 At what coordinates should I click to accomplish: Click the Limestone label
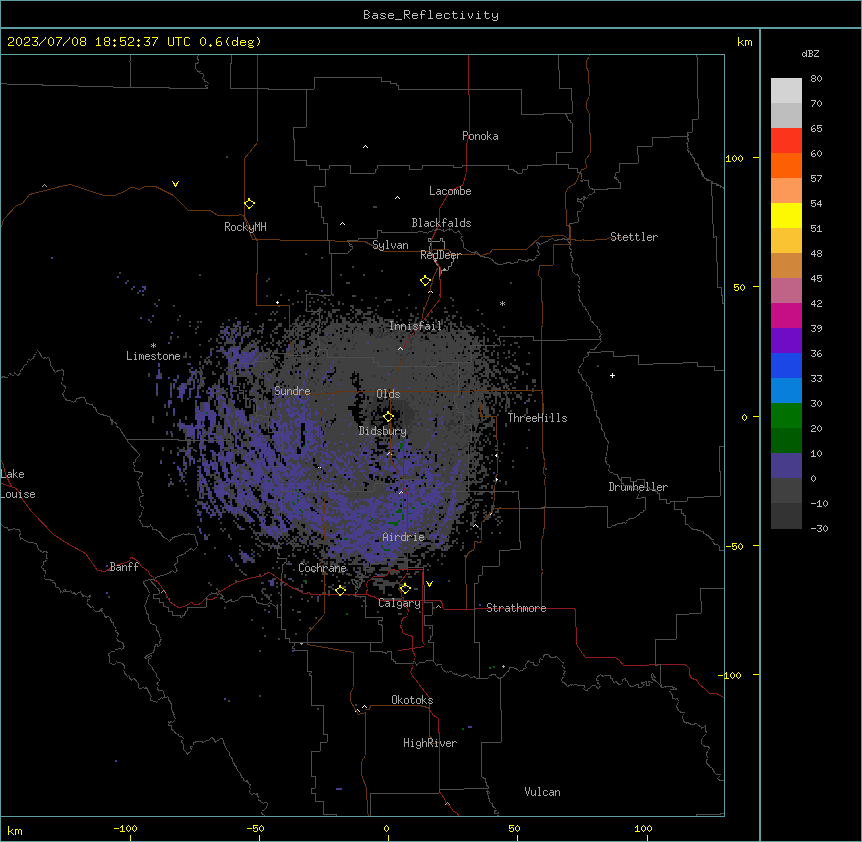(153, 356)
